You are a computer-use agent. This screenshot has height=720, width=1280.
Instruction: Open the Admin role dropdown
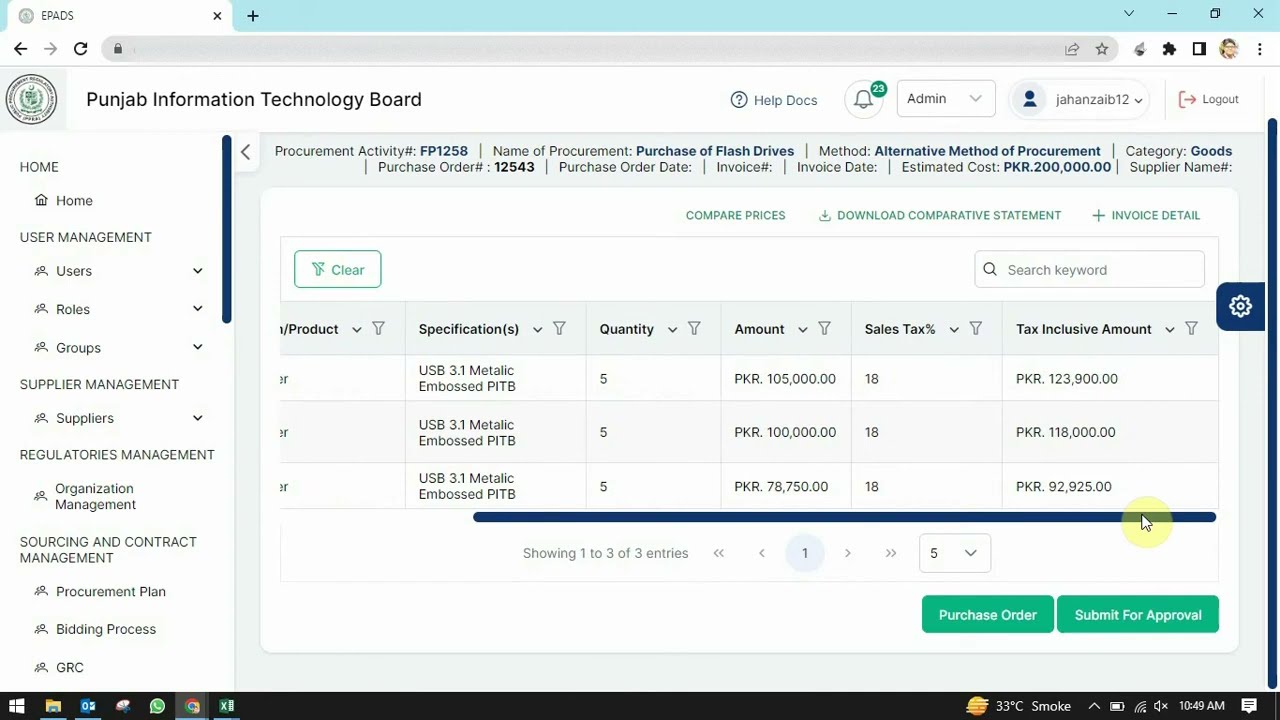[x=946, y=99]
